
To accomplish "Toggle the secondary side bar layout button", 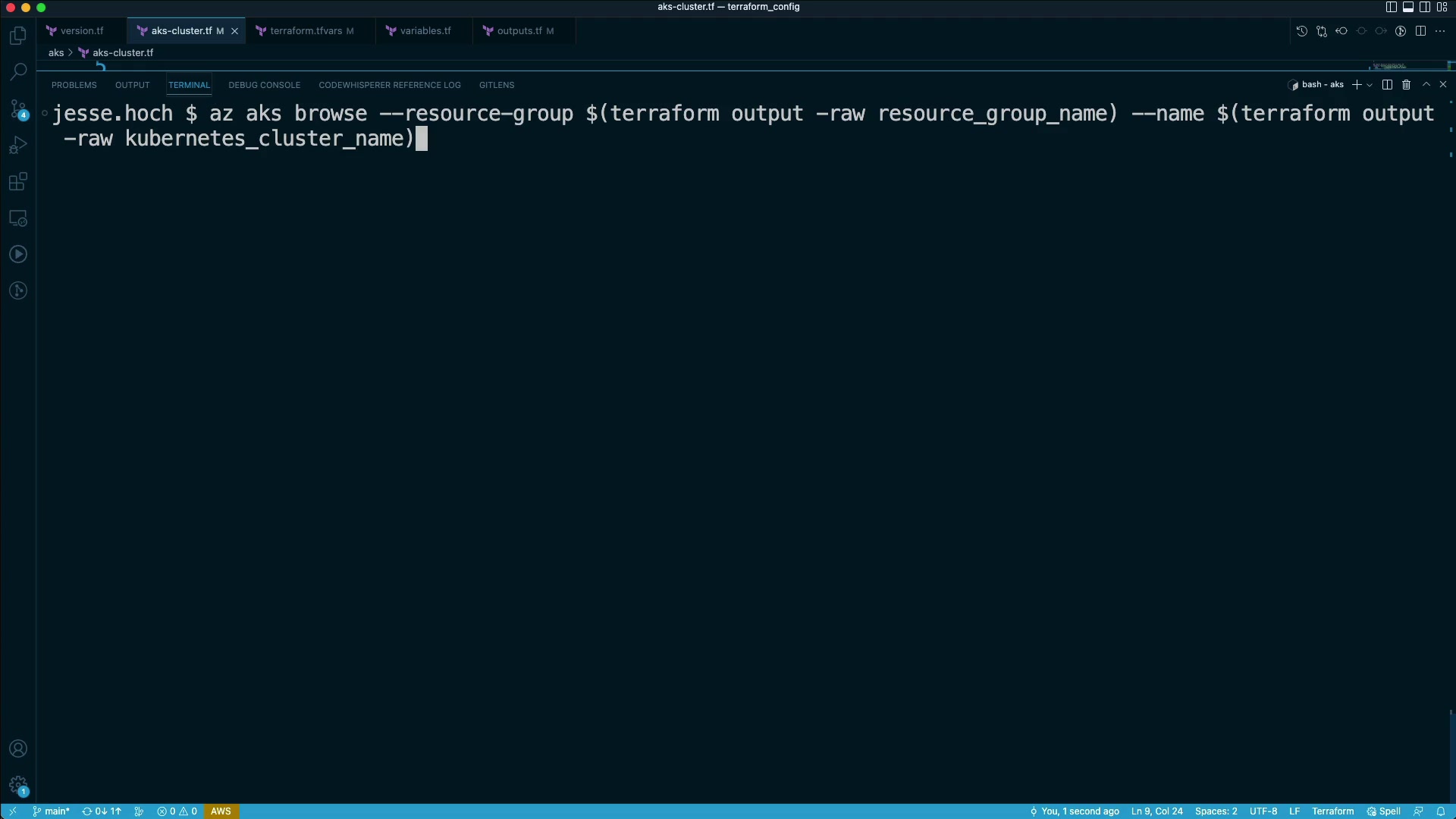I will [x=1425, y=7].
